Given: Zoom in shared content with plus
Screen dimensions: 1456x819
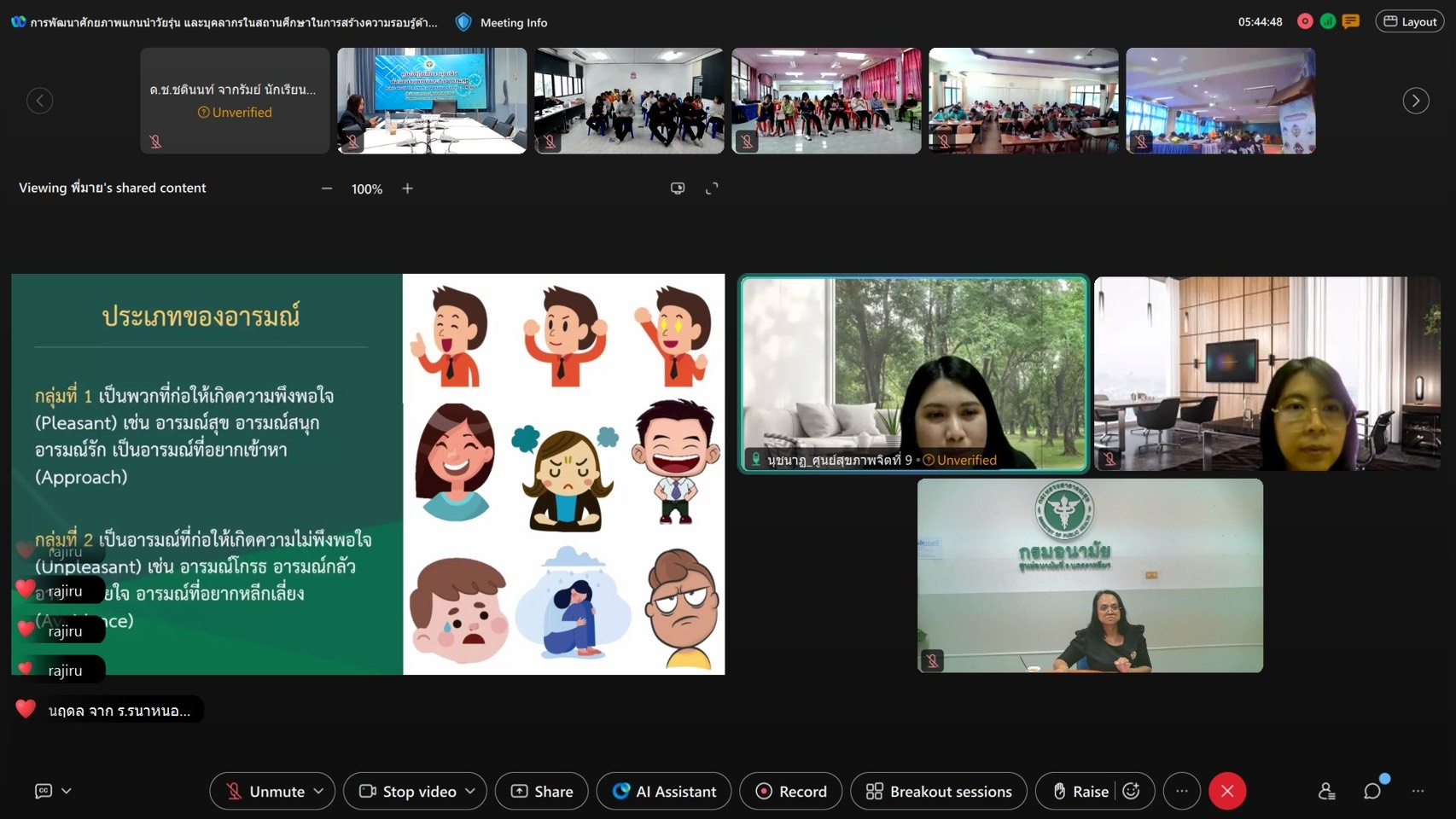Looking at the screenshot, I should 408,189.
